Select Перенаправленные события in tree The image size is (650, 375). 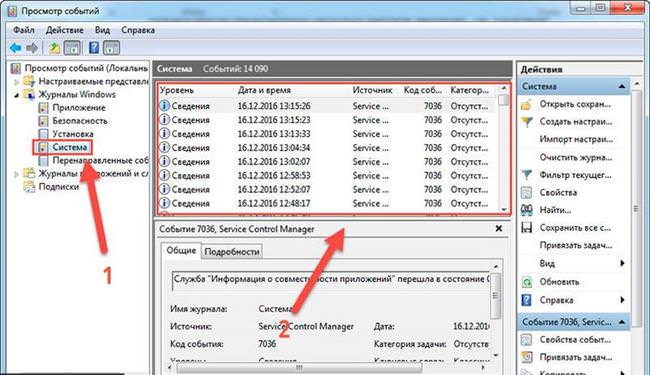tap(100, 160)
